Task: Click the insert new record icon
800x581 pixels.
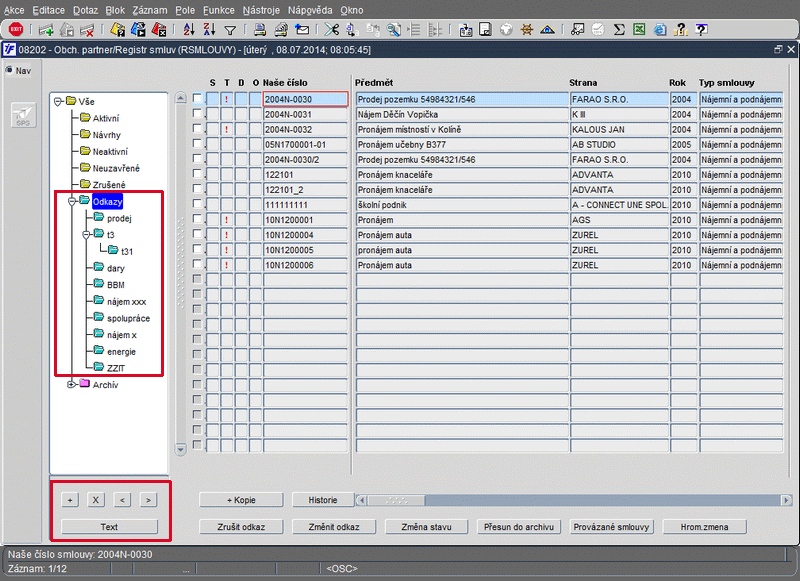Action: click(x=46, y=30)
